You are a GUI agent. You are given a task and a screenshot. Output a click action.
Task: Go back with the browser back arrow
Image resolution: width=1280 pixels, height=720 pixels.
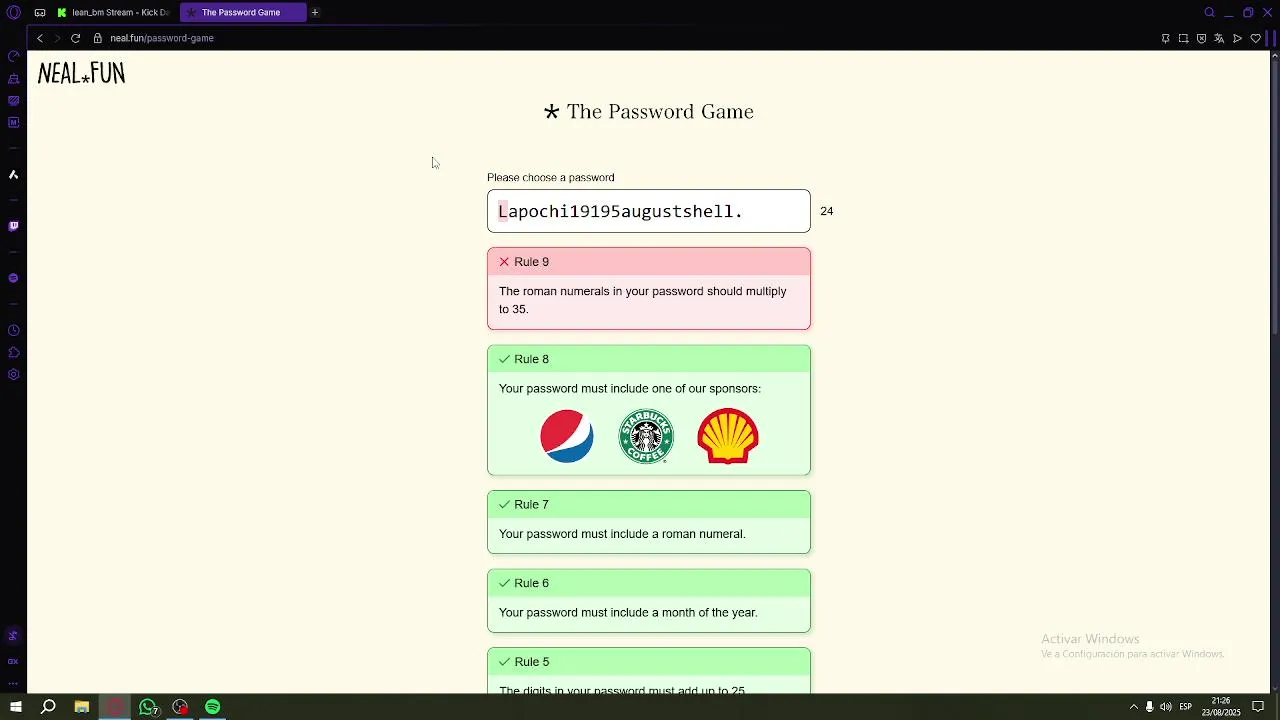point(40,38)
